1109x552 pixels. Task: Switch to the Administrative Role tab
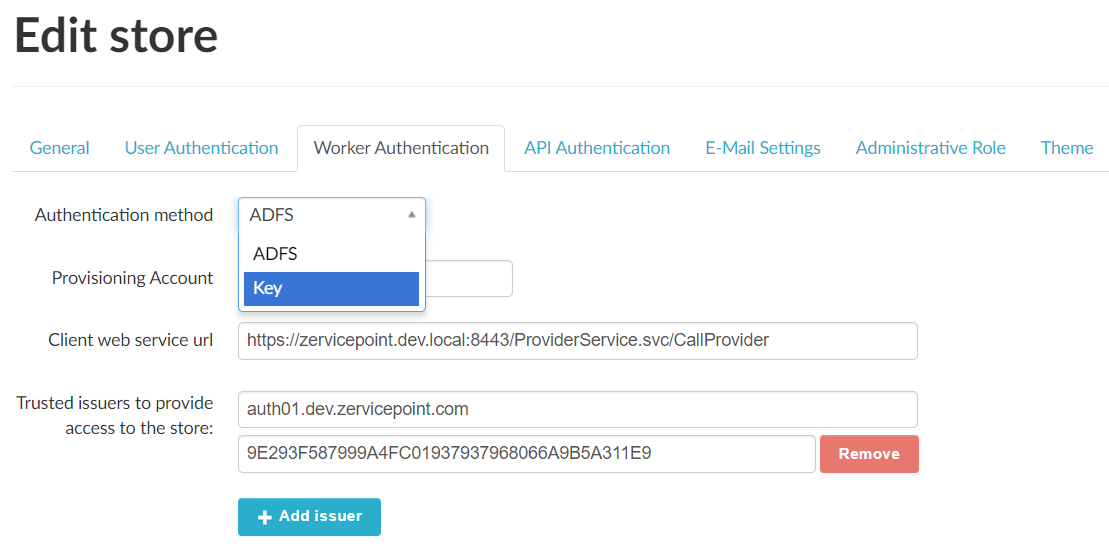930,148
